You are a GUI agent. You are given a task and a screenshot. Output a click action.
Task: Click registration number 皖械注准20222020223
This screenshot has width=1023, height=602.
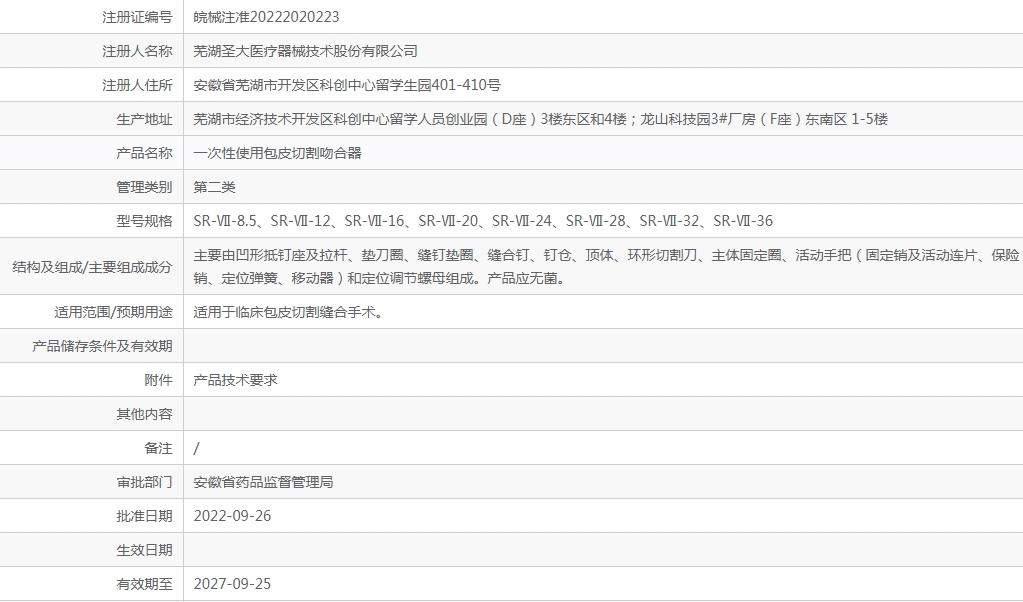(266, 17)
